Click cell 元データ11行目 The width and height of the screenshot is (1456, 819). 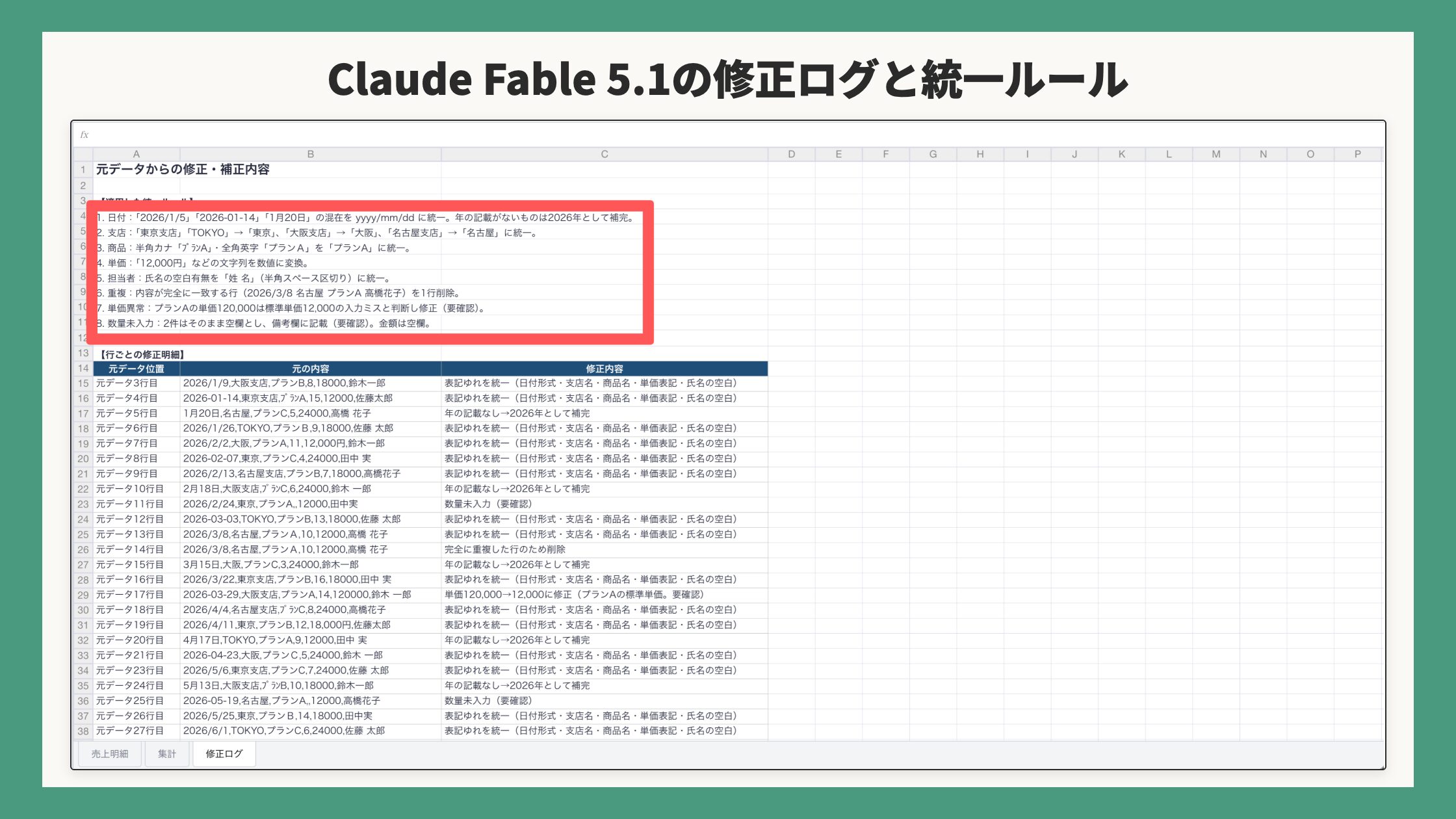(136, 504)
